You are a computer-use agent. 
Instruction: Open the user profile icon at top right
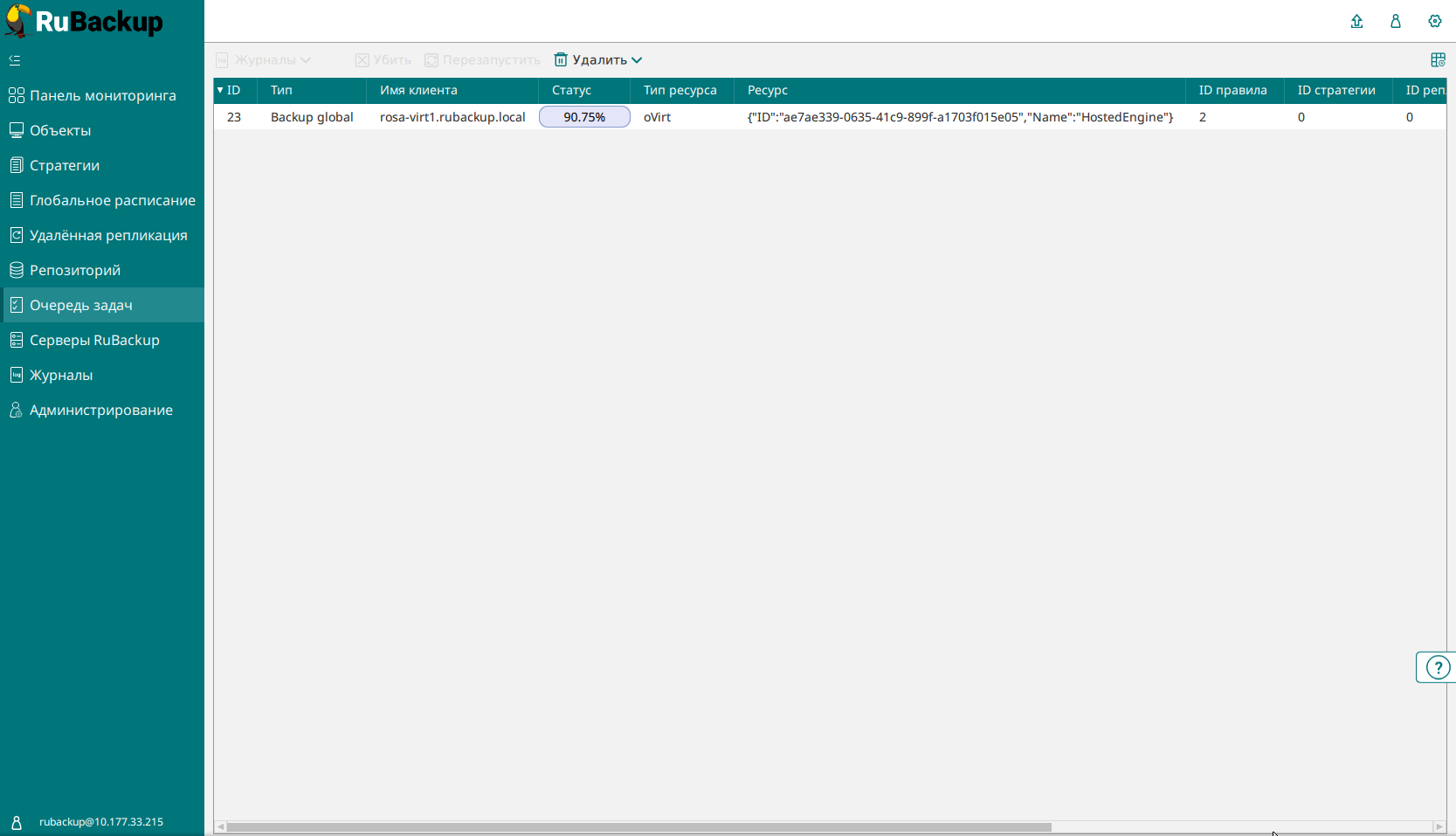coord(1396,22)
